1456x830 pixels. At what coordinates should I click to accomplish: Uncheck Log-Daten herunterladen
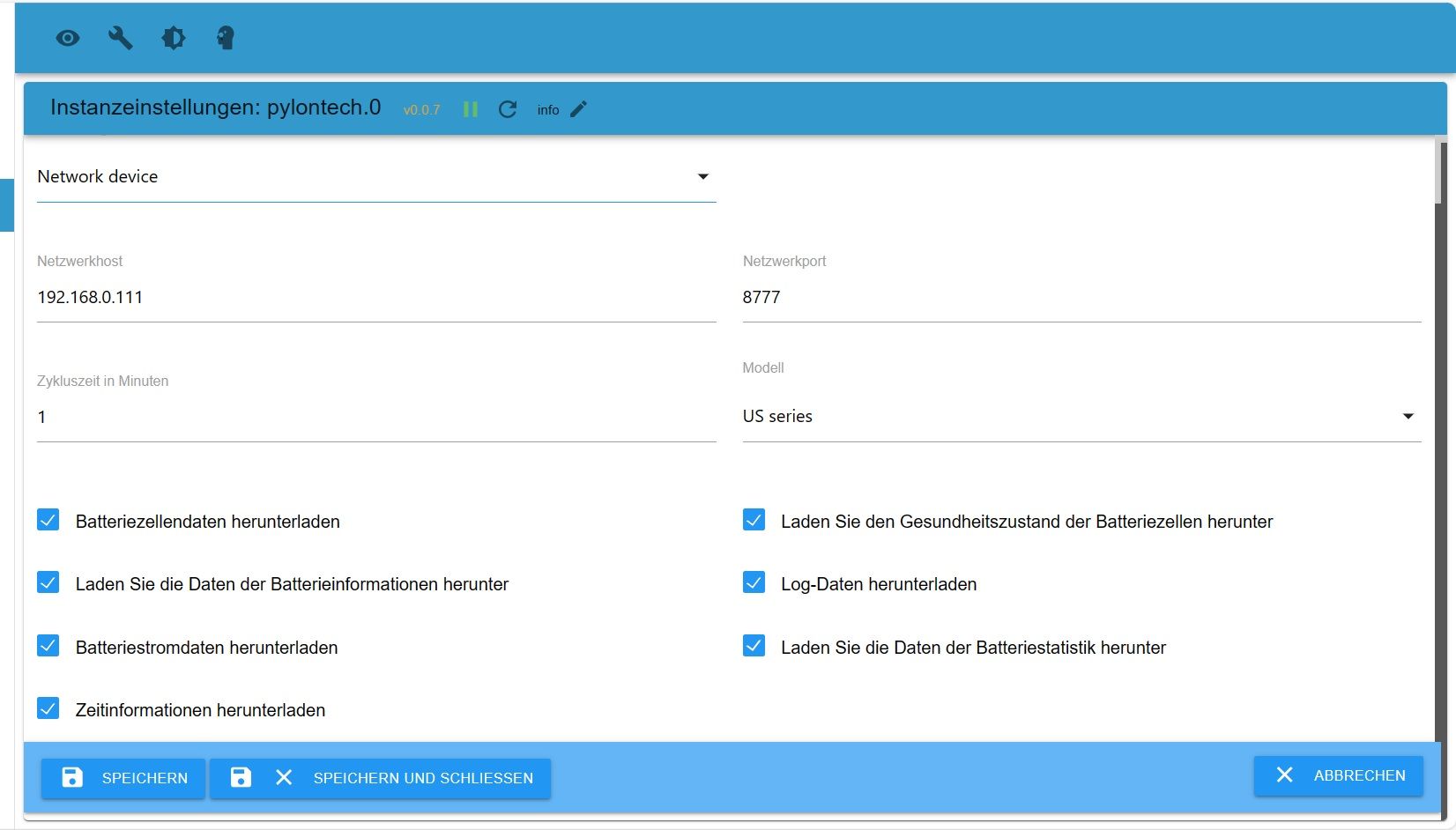(754, 582)
